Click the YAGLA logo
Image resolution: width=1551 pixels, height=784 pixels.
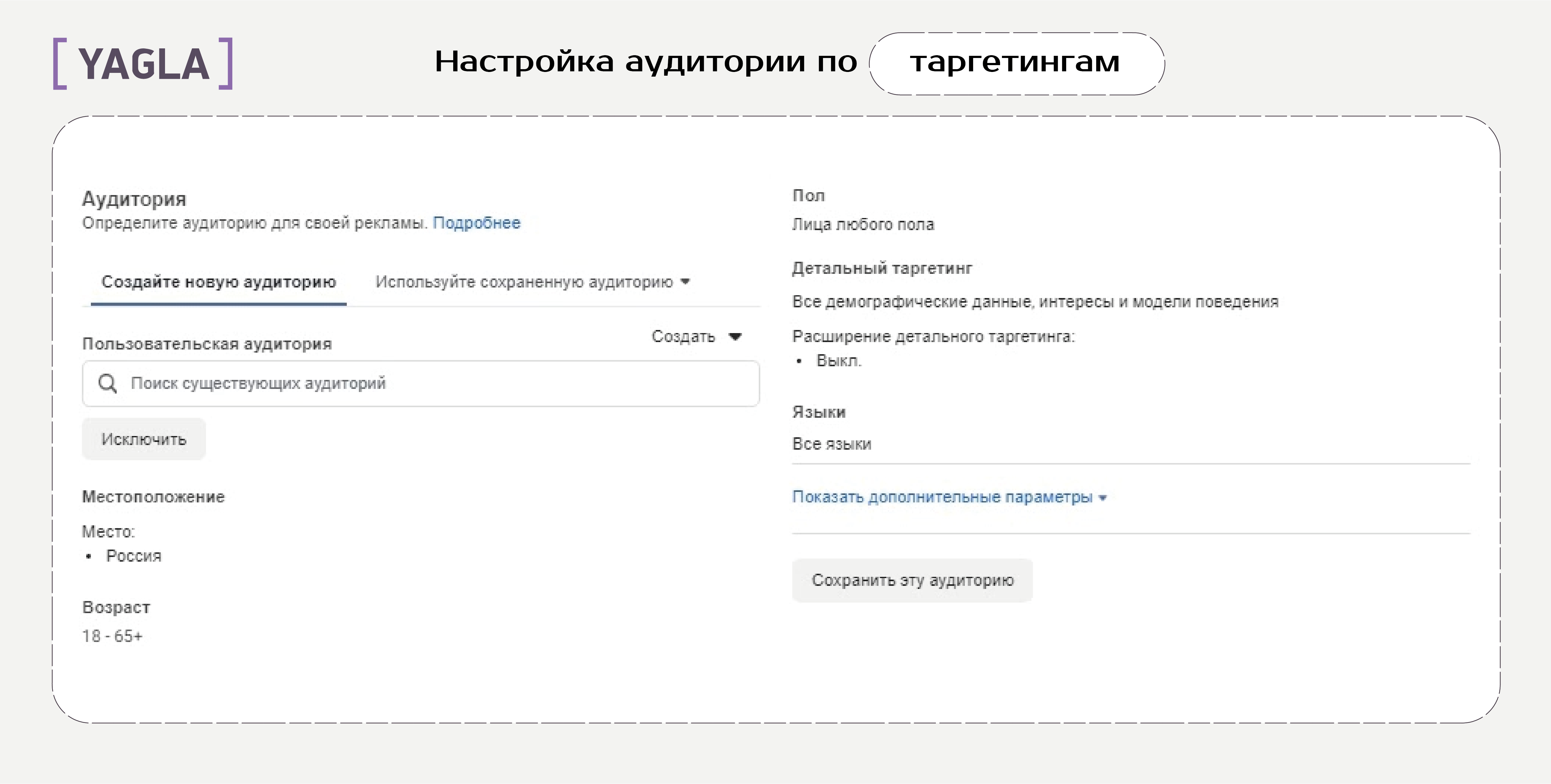point(143,64)
